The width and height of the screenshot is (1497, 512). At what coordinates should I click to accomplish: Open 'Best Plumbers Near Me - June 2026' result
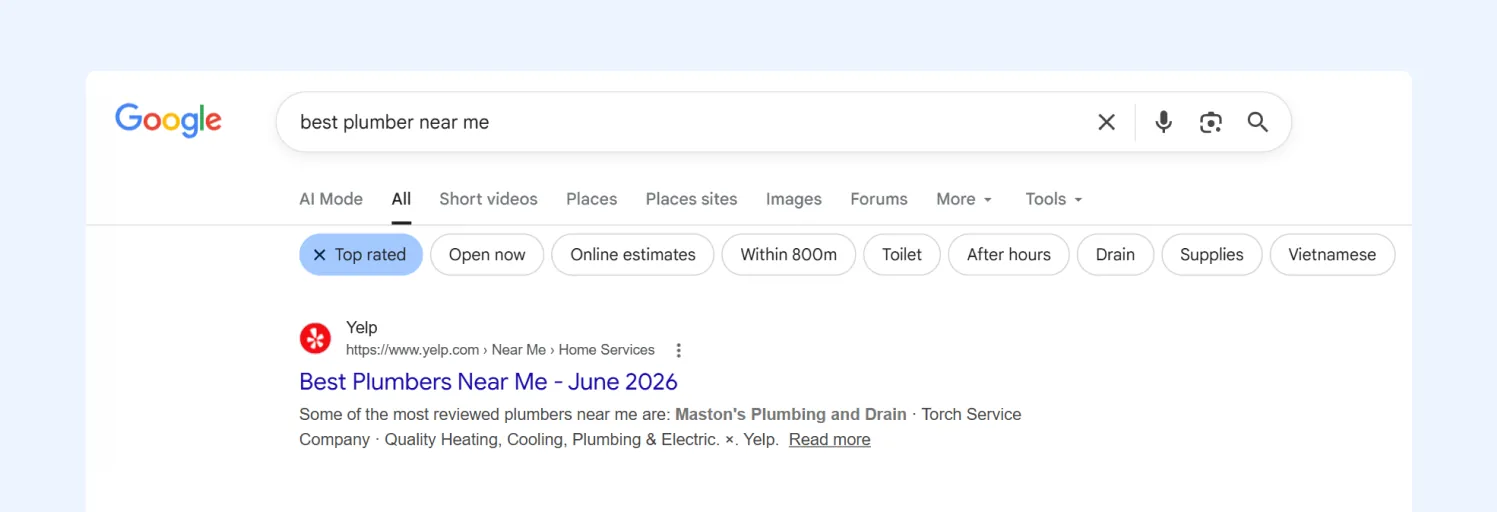tap(488, 382)
